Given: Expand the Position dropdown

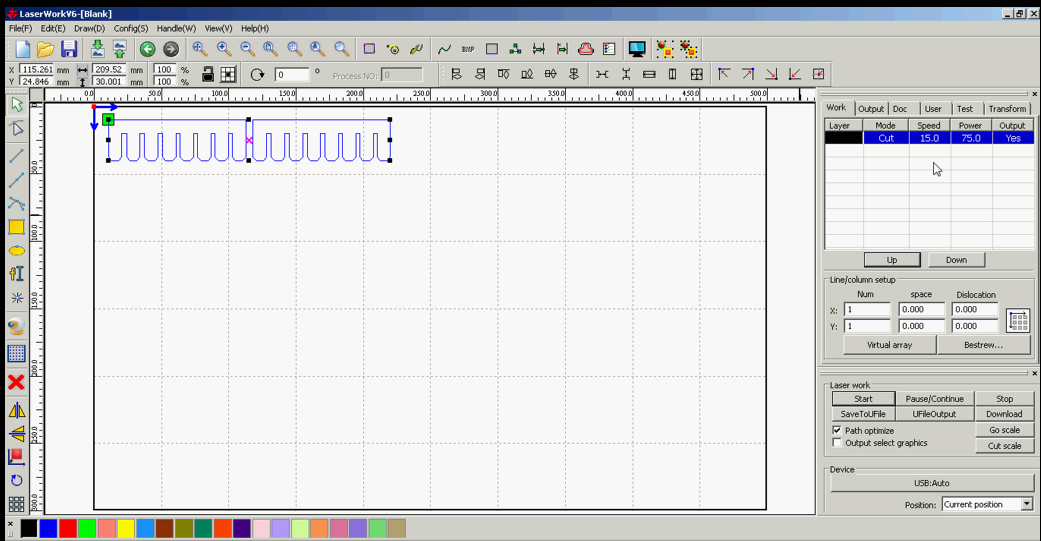Looking at the screenshot, I should [x=1027, y=504].
